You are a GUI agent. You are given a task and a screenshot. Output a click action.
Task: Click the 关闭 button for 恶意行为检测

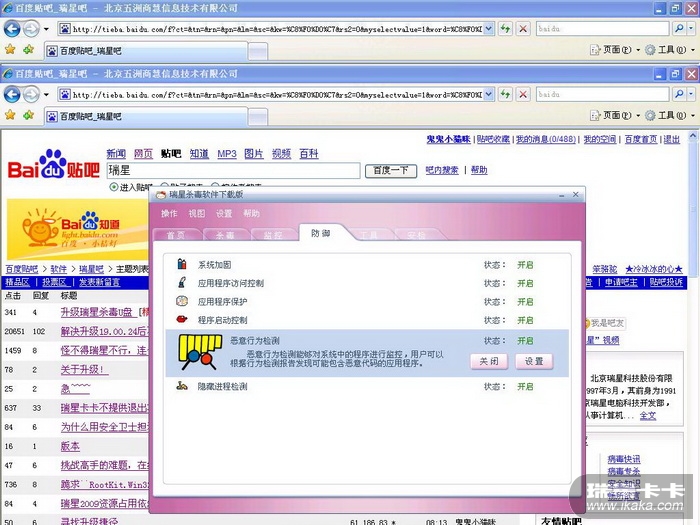[x=489, y=361]
